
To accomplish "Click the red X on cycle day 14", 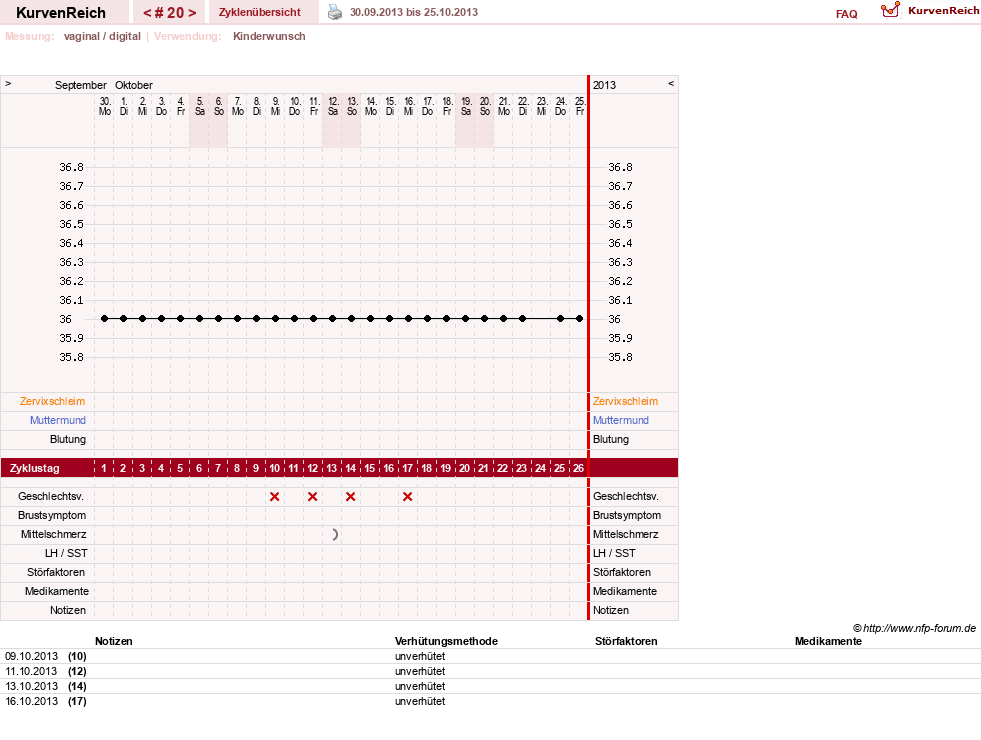I will tap(350, 497).
